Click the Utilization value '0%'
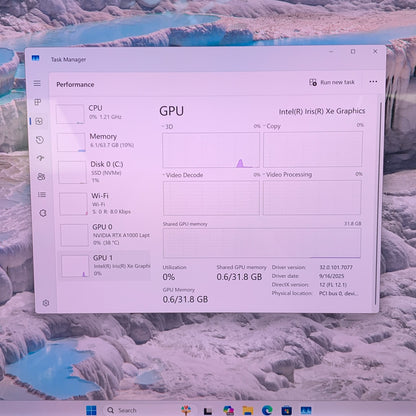The image size is (416, 416). click(x=169, y=277)
